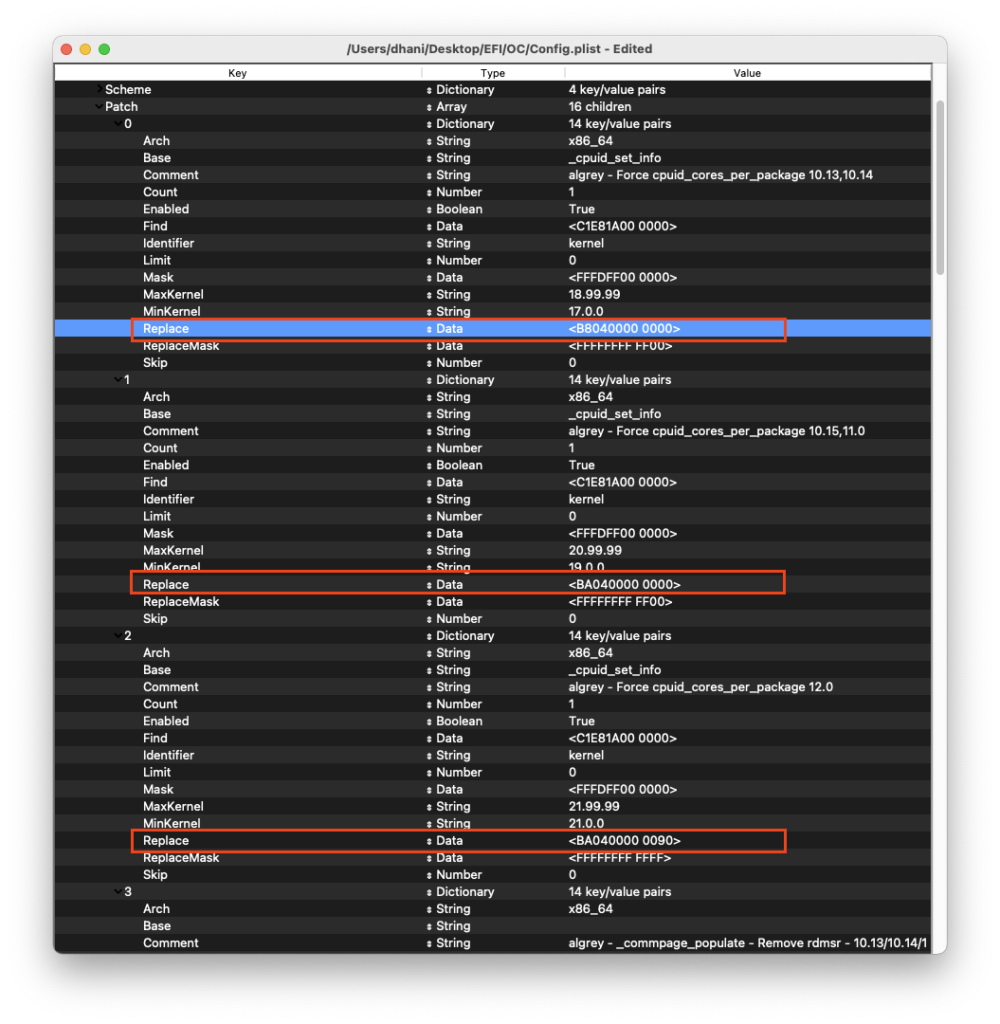Click value <B8040000 0000>
This screenshot has width=1000, height=1024.
(624, 328)
